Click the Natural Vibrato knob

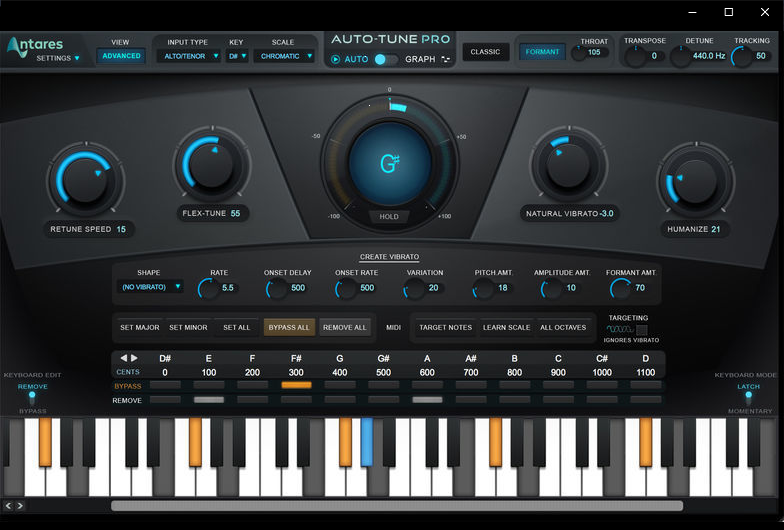568,164
